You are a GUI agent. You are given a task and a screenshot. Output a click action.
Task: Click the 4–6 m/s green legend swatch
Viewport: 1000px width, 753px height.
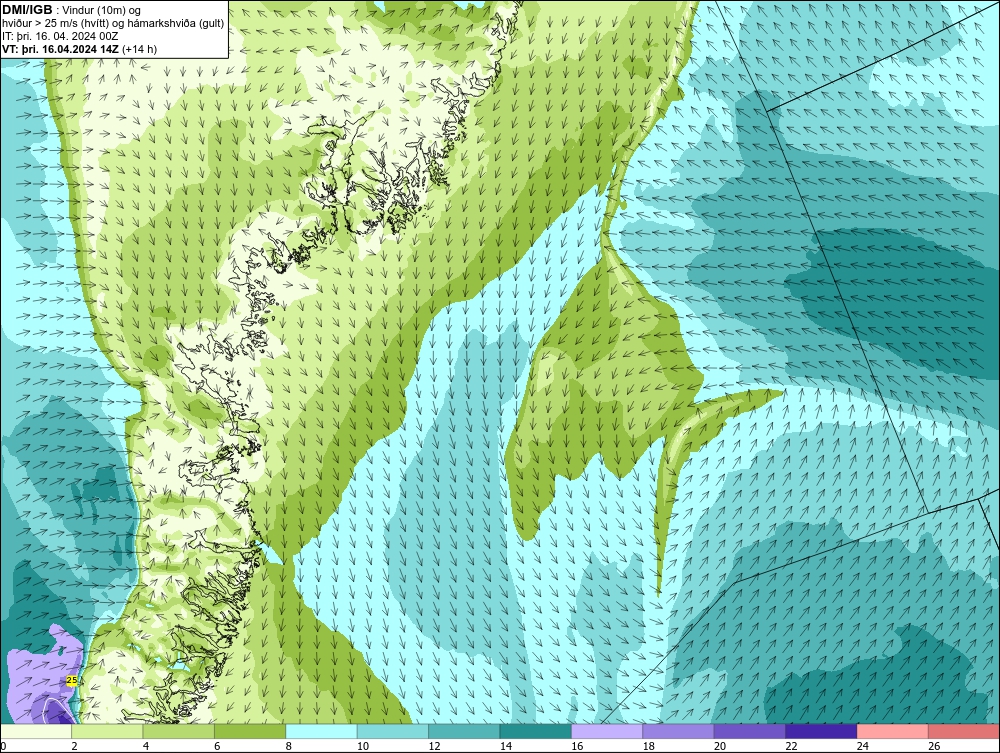tap(179, 731)
